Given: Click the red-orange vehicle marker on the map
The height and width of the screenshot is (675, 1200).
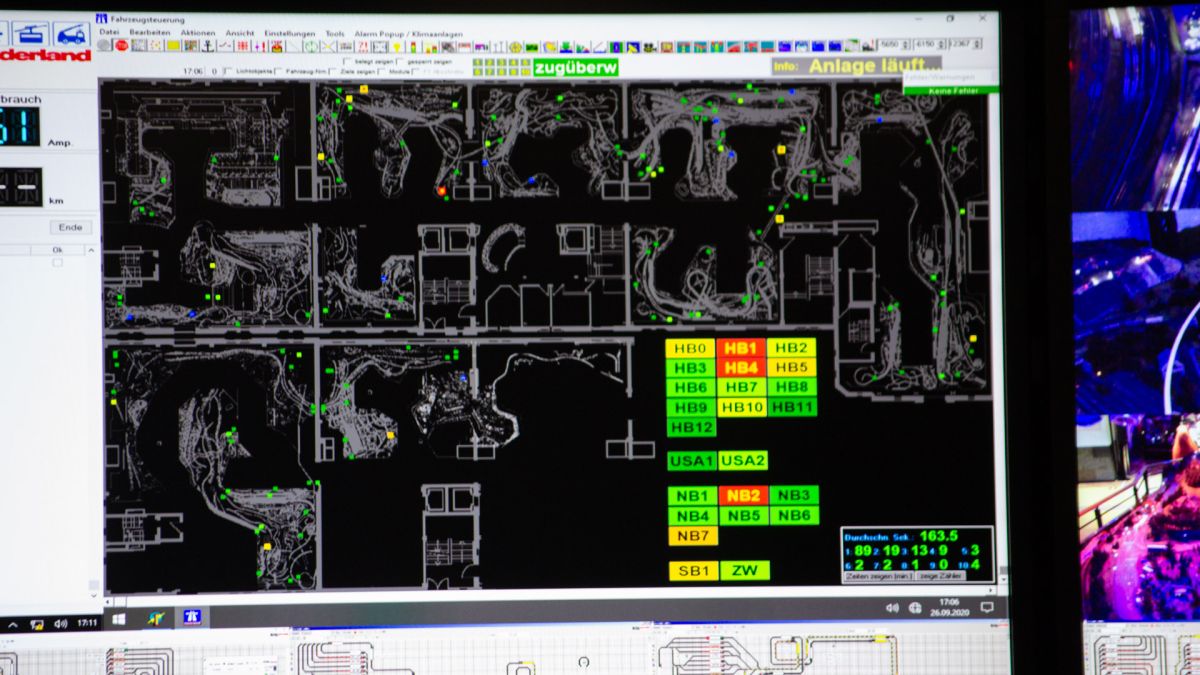Looking at the screenshot, I should 441,190.
